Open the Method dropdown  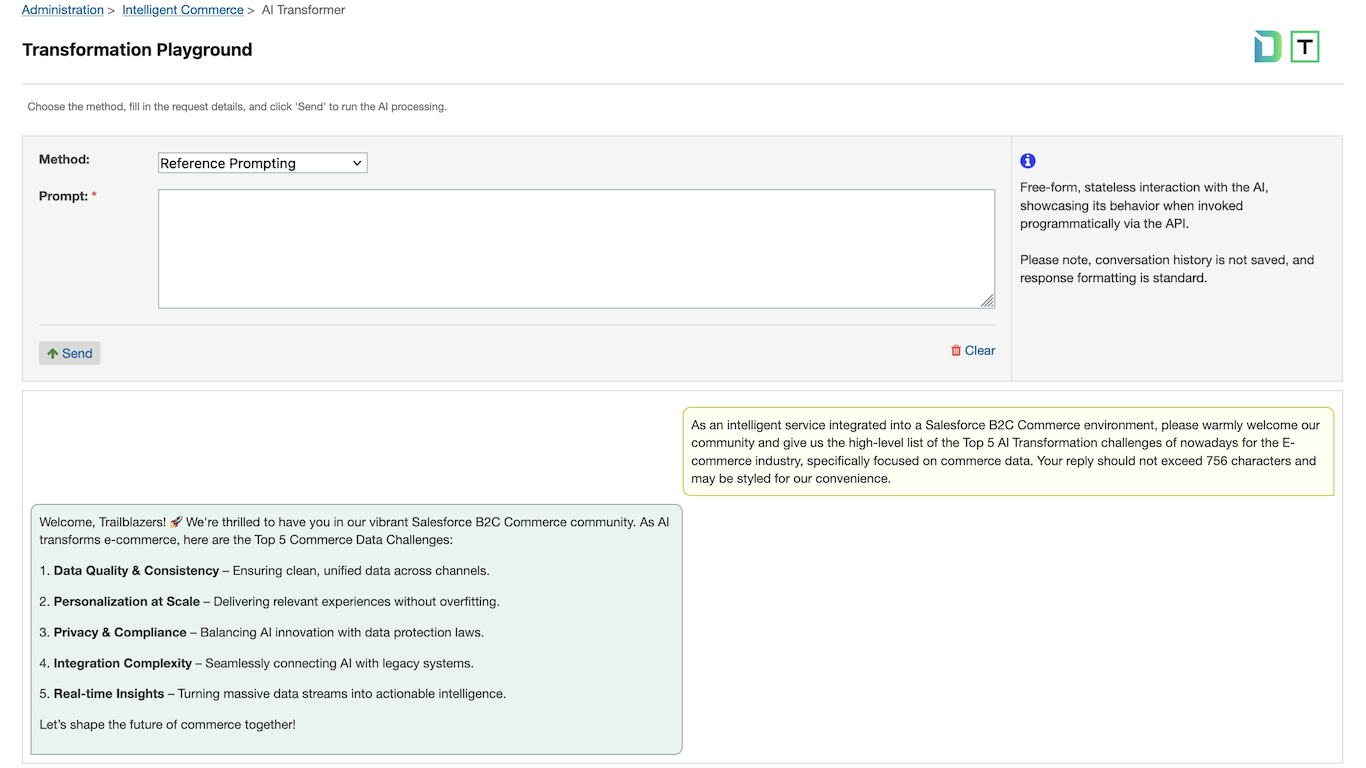pos(263,163)
